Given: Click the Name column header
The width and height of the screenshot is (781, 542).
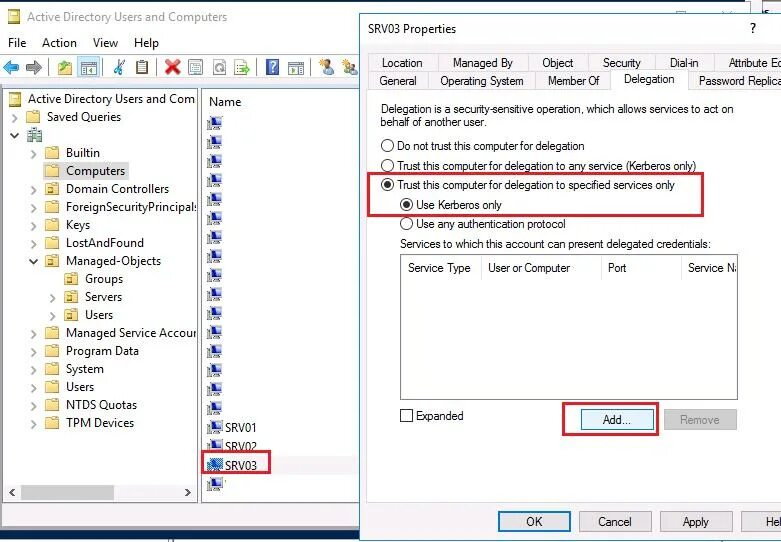Looking at the screenshot, I should point(225,102).
